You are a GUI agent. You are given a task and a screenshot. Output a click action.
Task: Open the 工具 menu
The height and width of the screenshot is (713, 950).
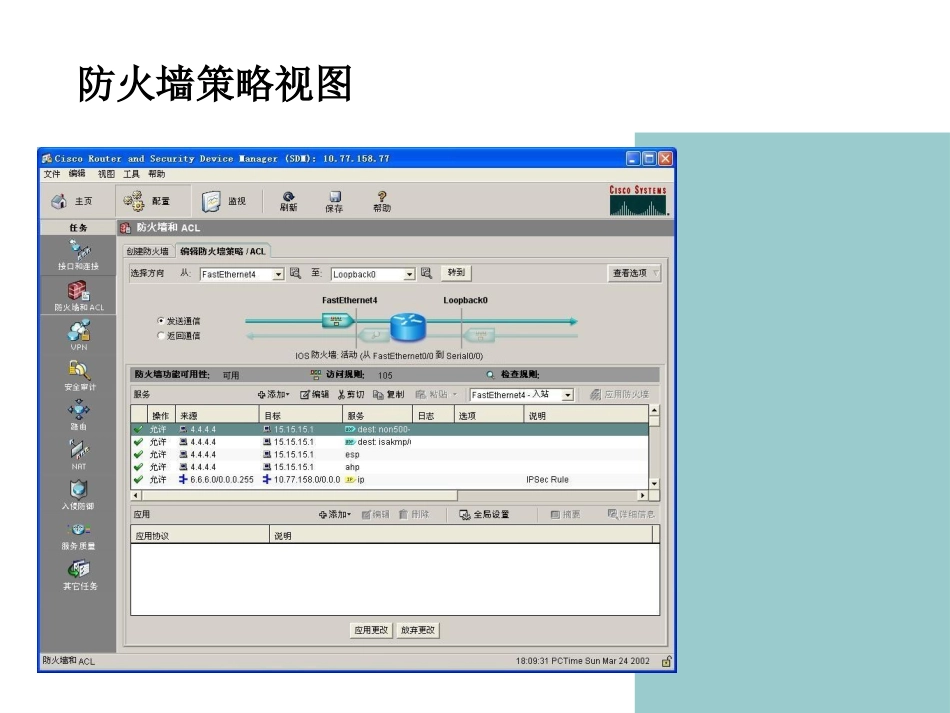[x=131, y=174]
